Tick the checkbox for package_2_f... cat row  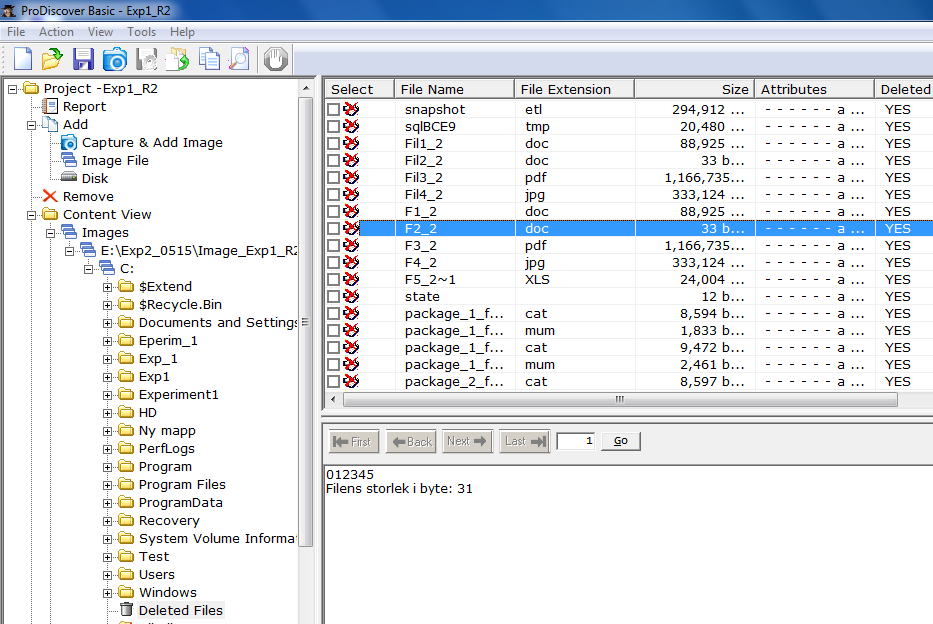[333, 381]
